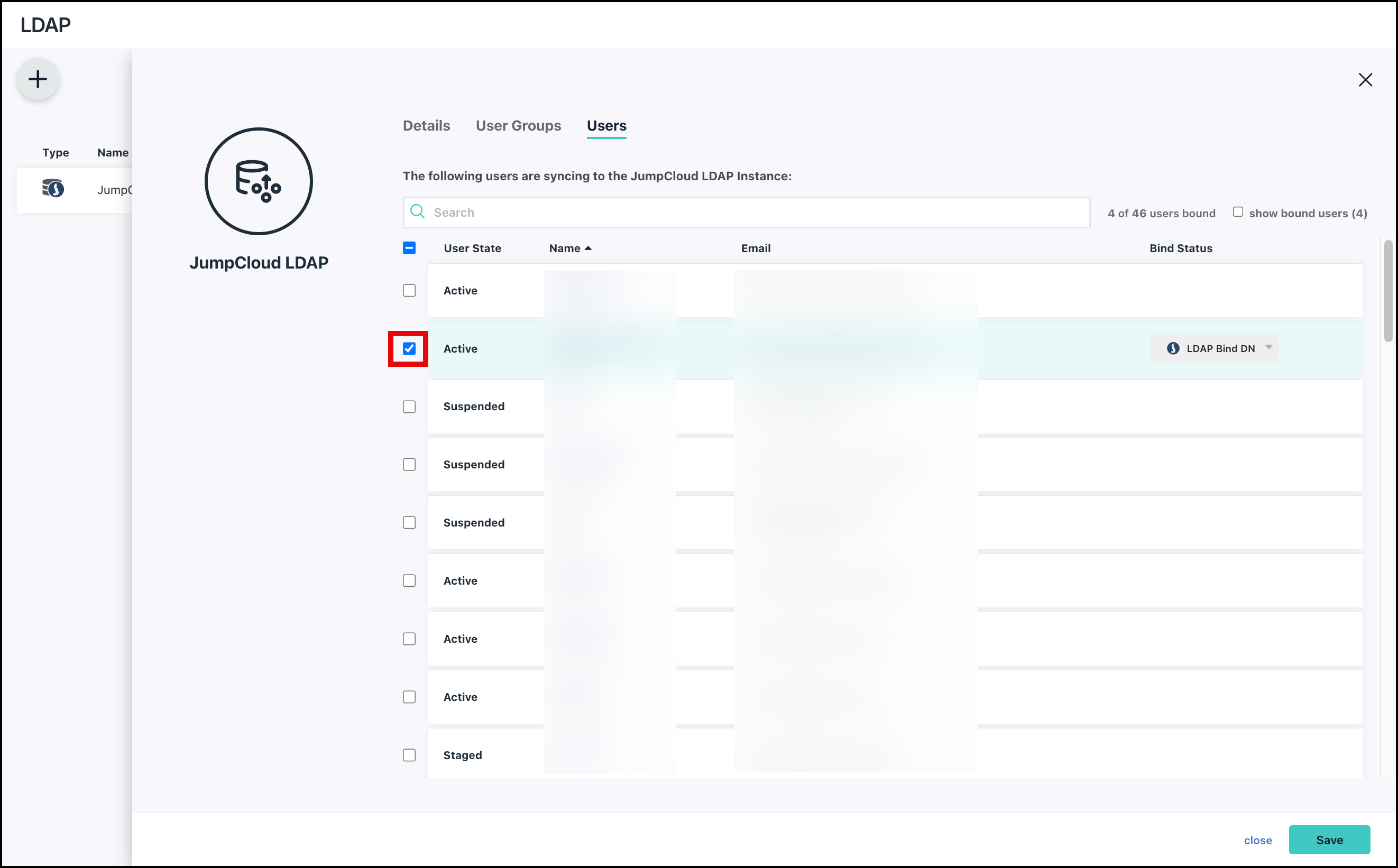This screenshot has height=868, width=1398.
Task: Click the close link next to Save
Action: coord(1258,840)
